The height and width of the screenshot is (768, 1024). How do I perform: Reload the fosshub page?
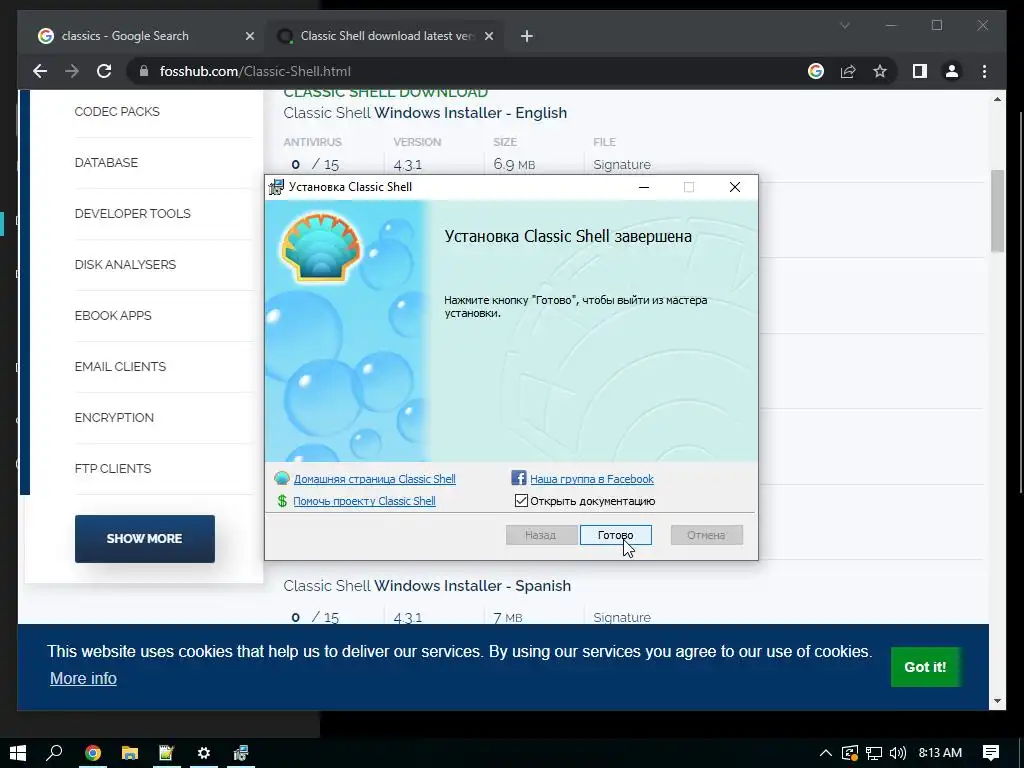click(104, 71)
